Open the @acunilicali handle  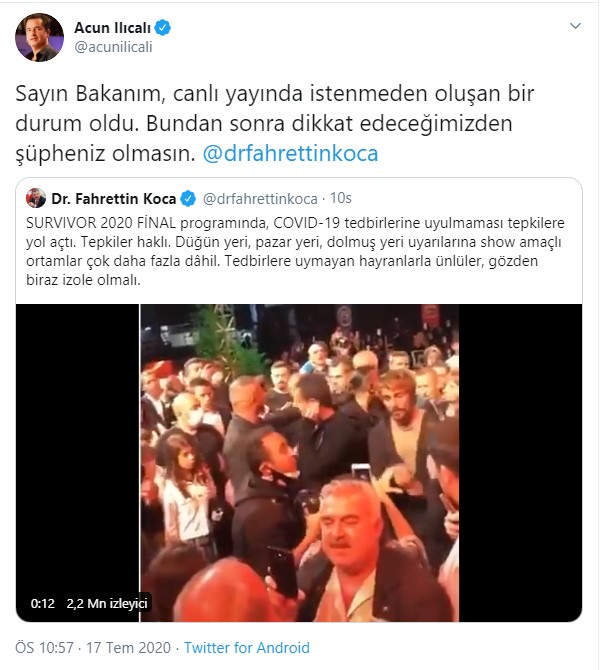click(x=113, y=47)
